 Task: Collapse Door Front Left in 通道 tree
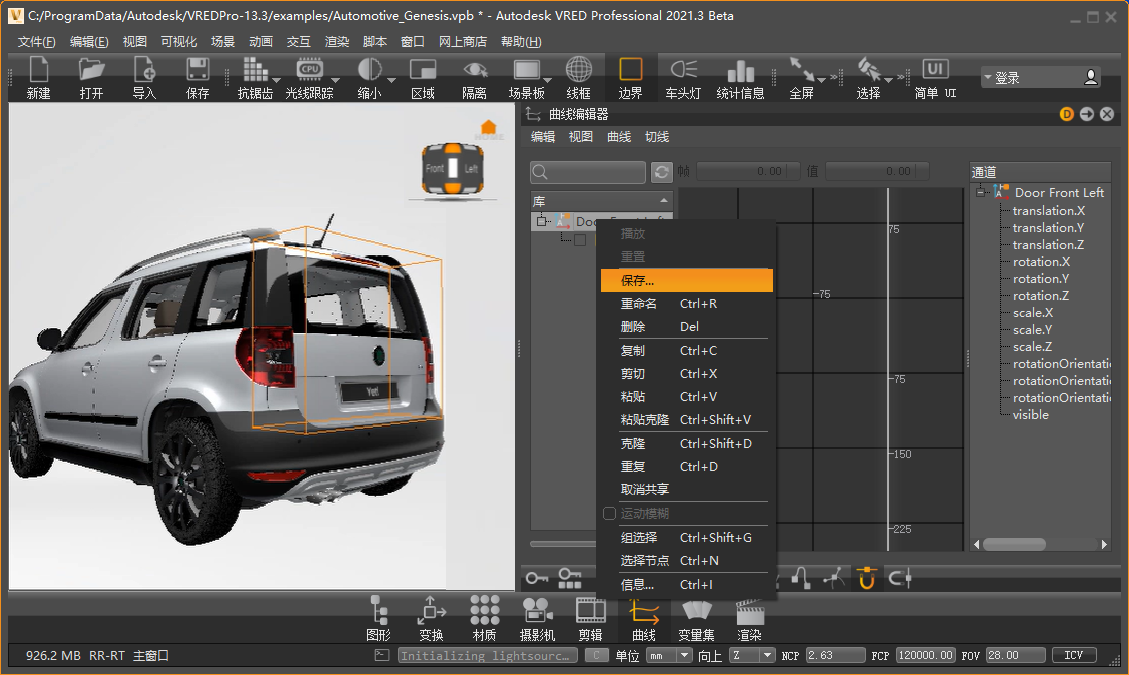[982, 193]
